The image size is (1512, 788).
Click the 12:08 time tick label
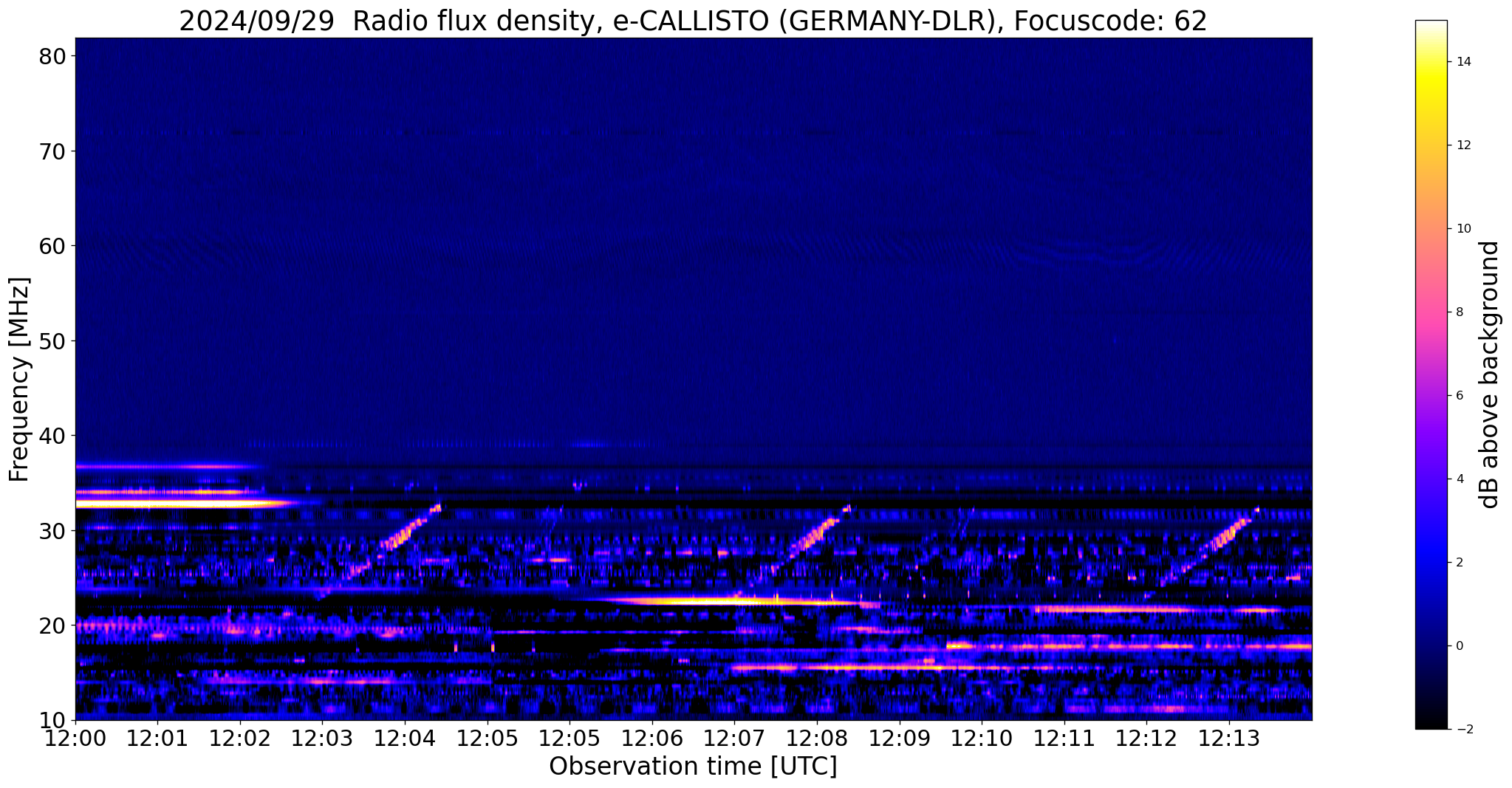[x=817, y=738]
